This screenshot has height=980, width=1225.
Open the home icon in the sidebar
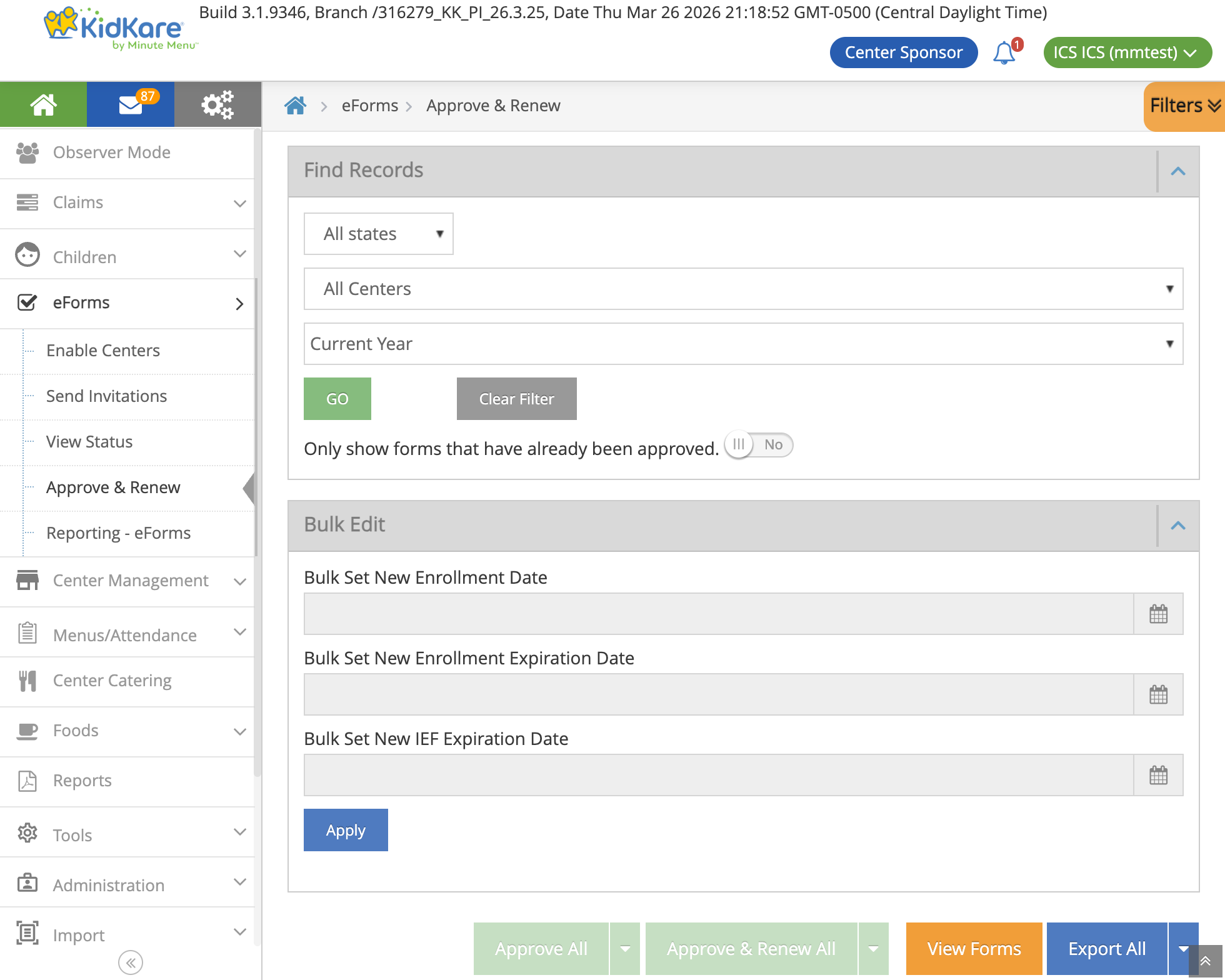pyautogui.click(x=42, y=104)
